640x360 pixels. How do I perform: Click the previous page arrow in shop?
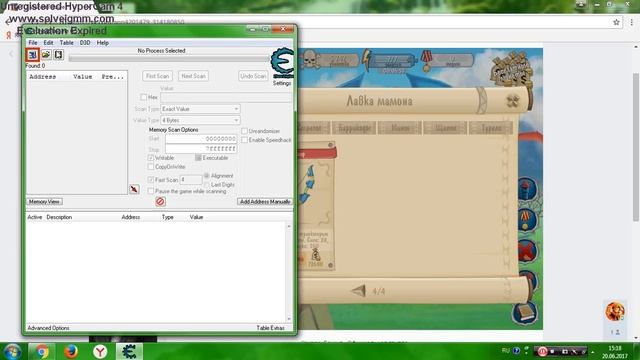[358, 291]
